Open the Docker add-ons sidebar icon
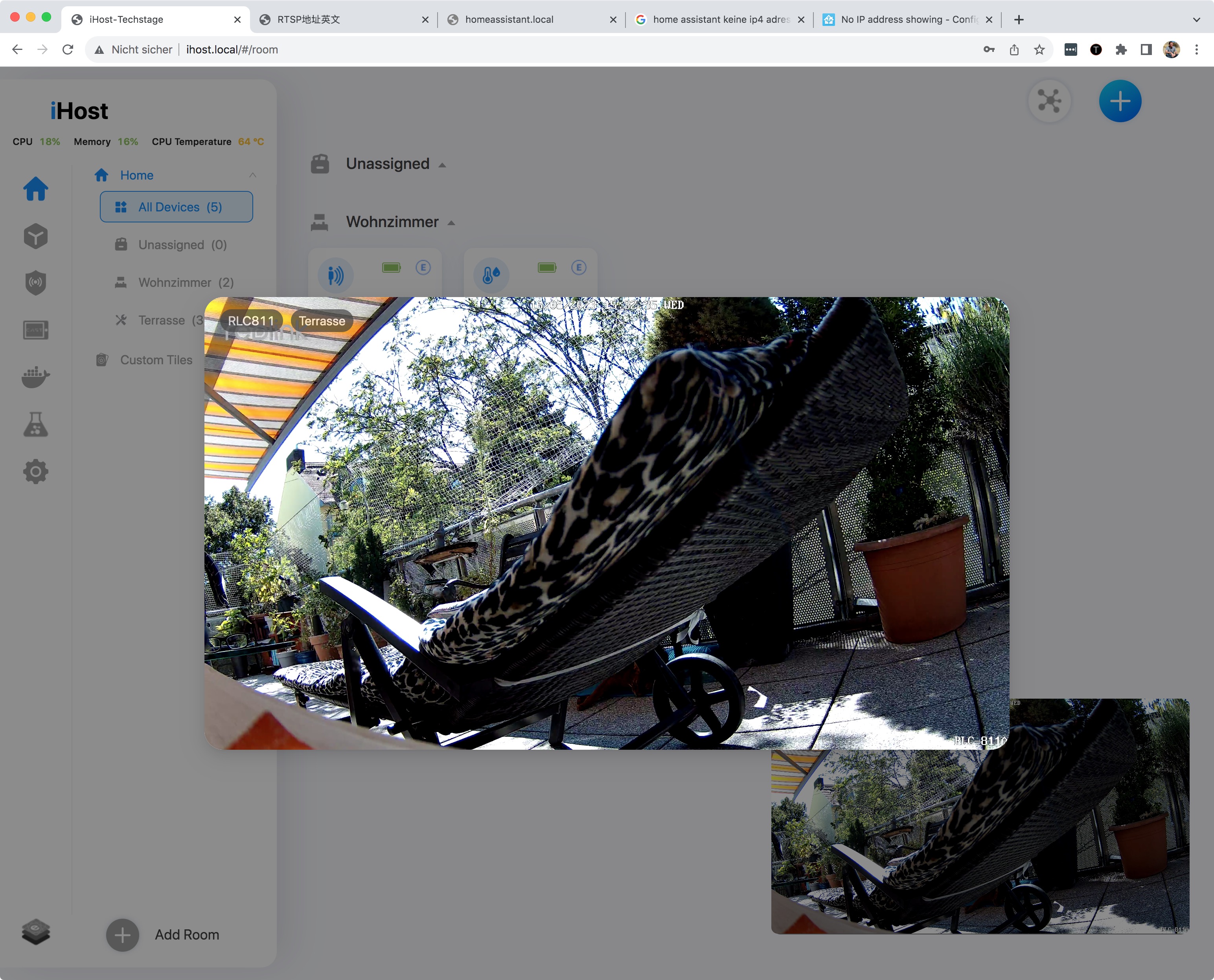Image resolution: width=1214 pixels, height=980 pixels. [35, 376]
